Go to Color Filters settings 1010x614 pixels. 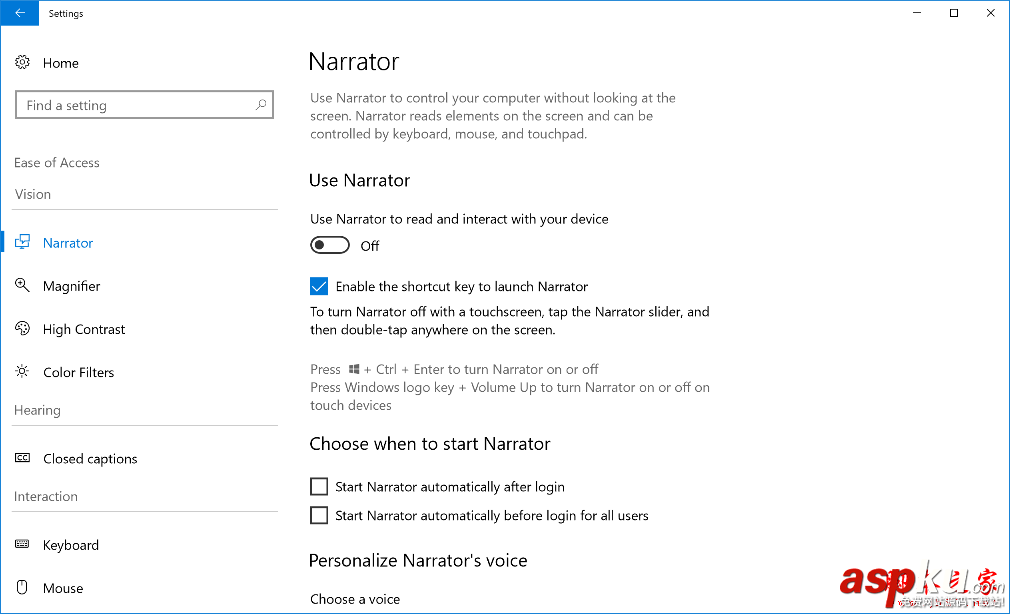point(79,372)
